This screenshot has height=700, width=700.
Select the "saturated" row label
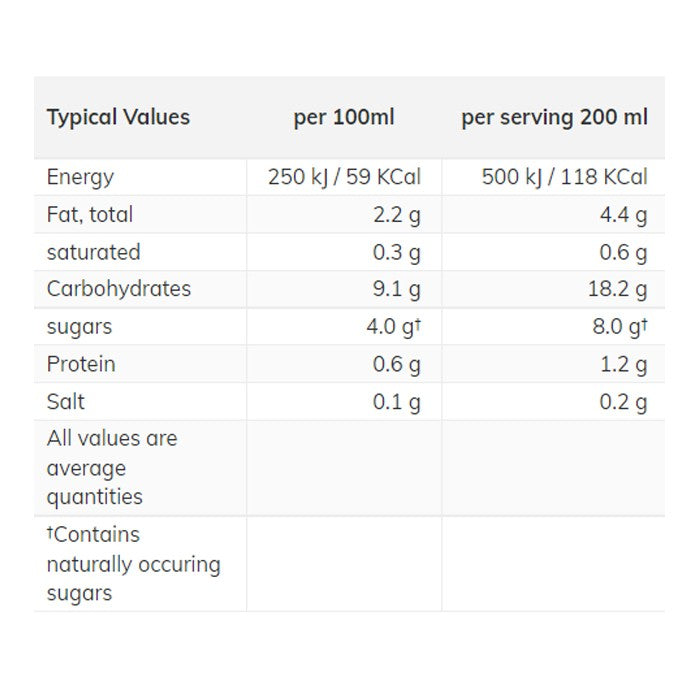(93, 252)
